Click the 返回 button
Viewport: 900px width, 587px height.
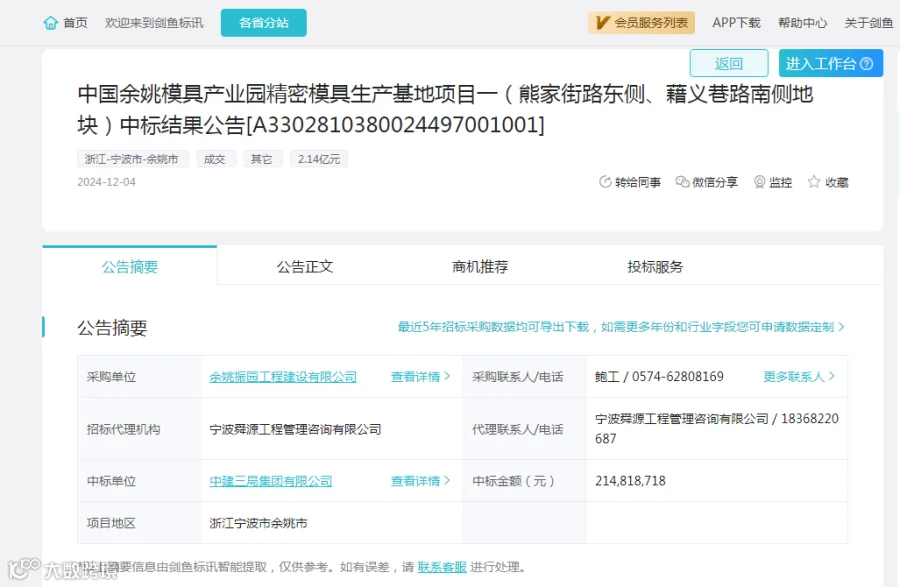(x=729, y=63)
